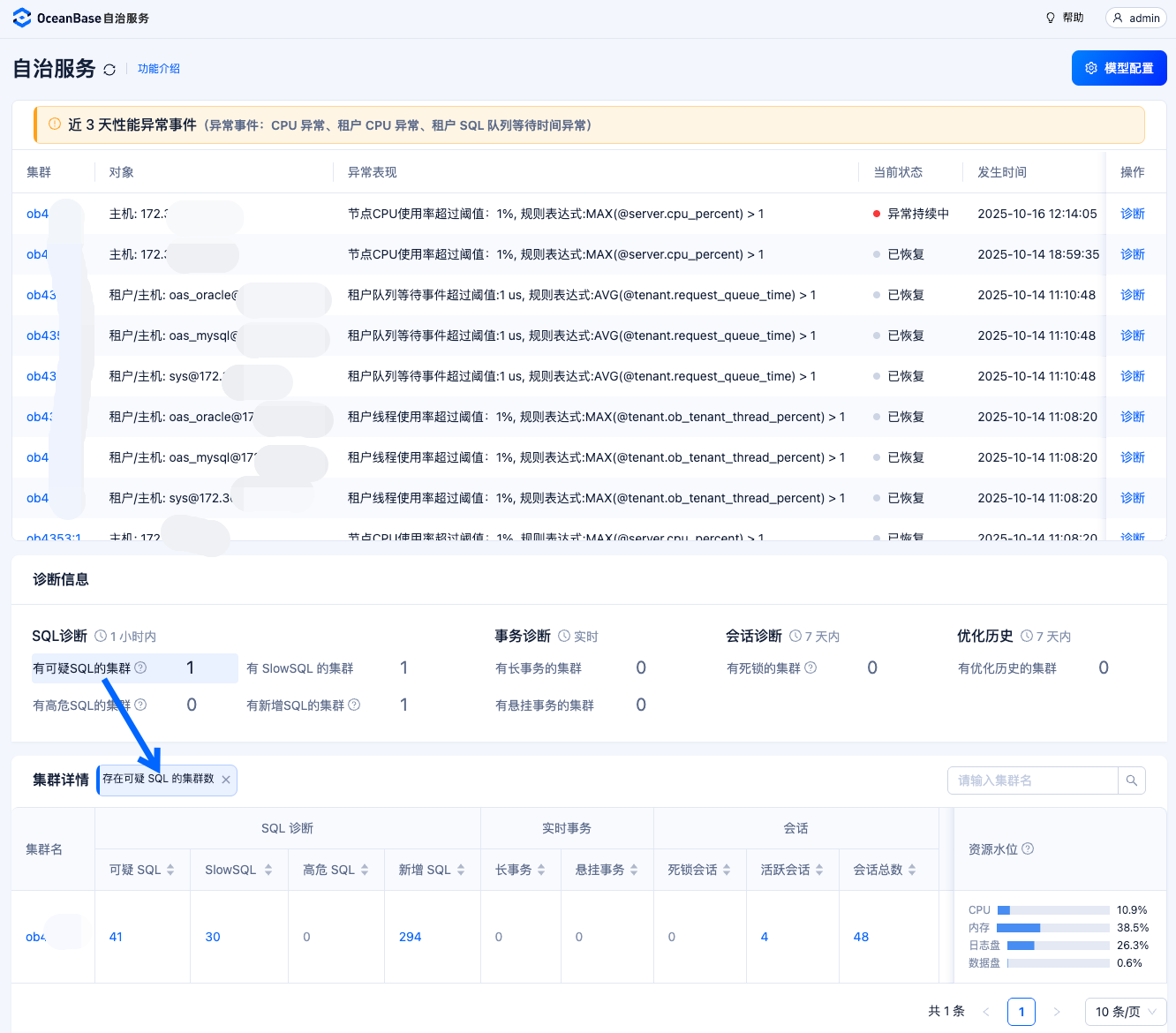Sort by the 会话总数 column
Image resolution: width=1176 pixels, height=1033 pixels.
coord(912,870)
